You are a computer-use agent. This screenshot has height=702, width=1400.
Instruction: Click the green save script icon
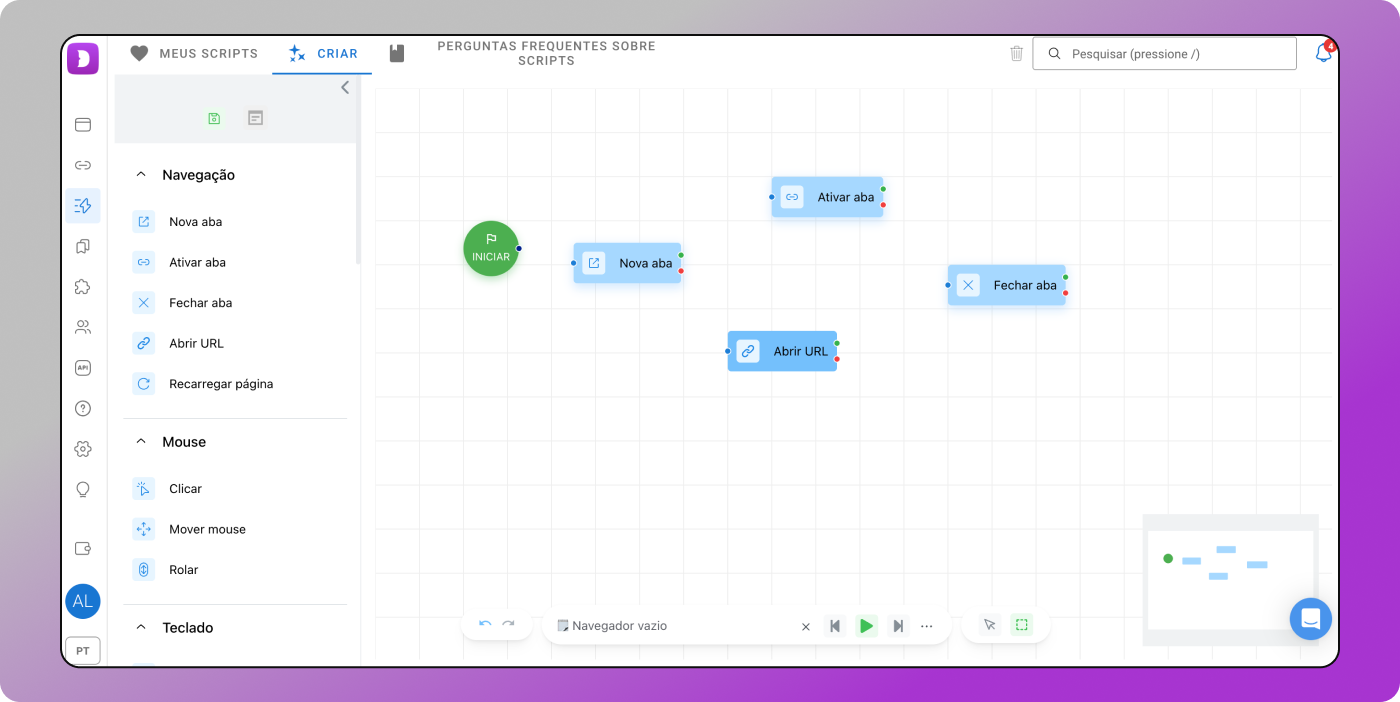click(x=214, y=118)
